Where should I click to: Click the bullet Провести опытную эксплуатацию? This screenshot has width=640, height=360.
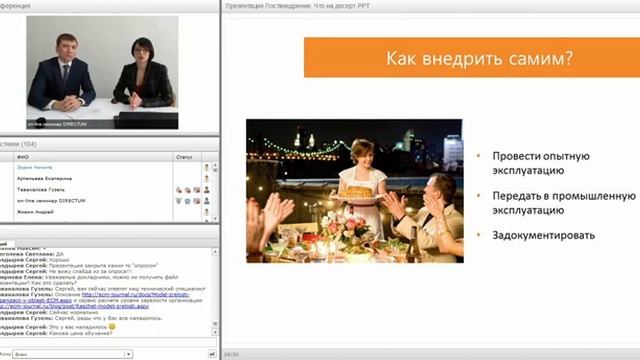click(541, 163)
